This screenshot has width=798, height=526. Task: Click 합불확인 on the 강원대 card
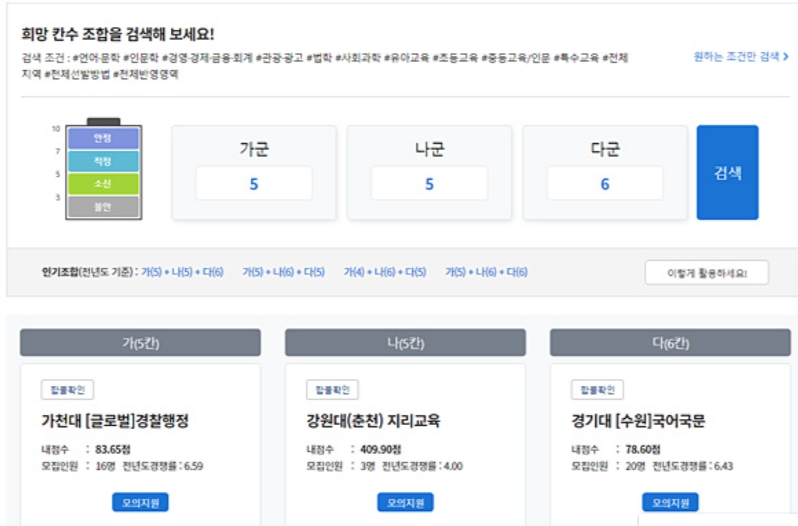(x=332, y=390)
